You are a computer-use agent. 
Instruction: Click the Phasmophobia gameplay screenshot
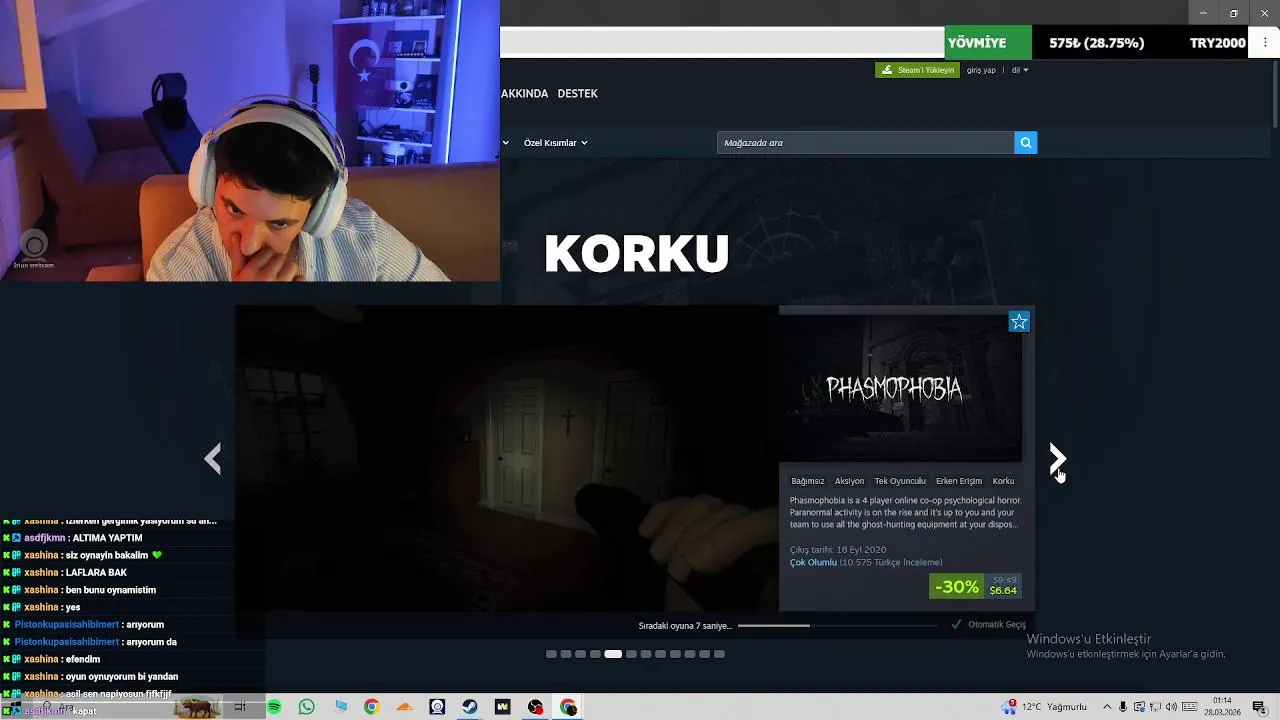pyautogui.click(x=507, y=458)
